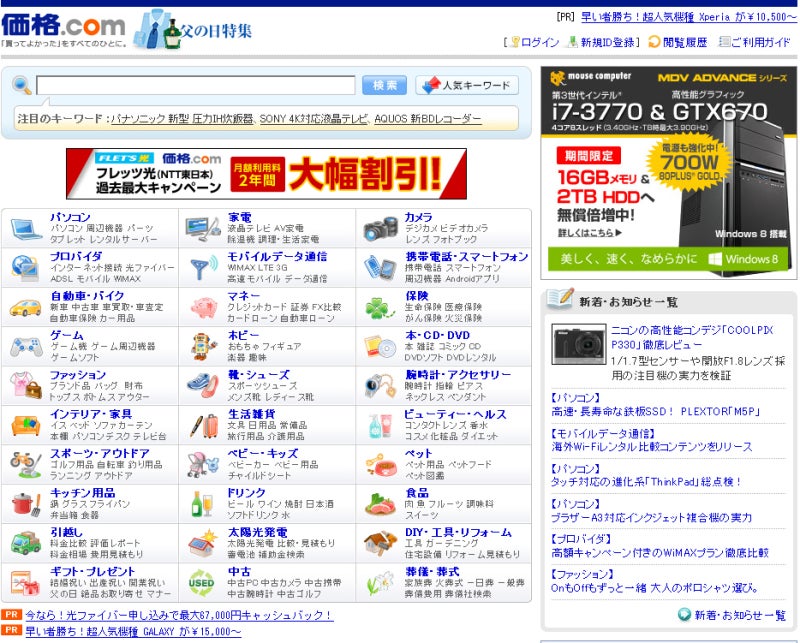This screenshot has width=800, height=643.
Task: Open the 携帯電話・スマートフォン category heading link
Action: pyautogui.click(x=467, y=257)
